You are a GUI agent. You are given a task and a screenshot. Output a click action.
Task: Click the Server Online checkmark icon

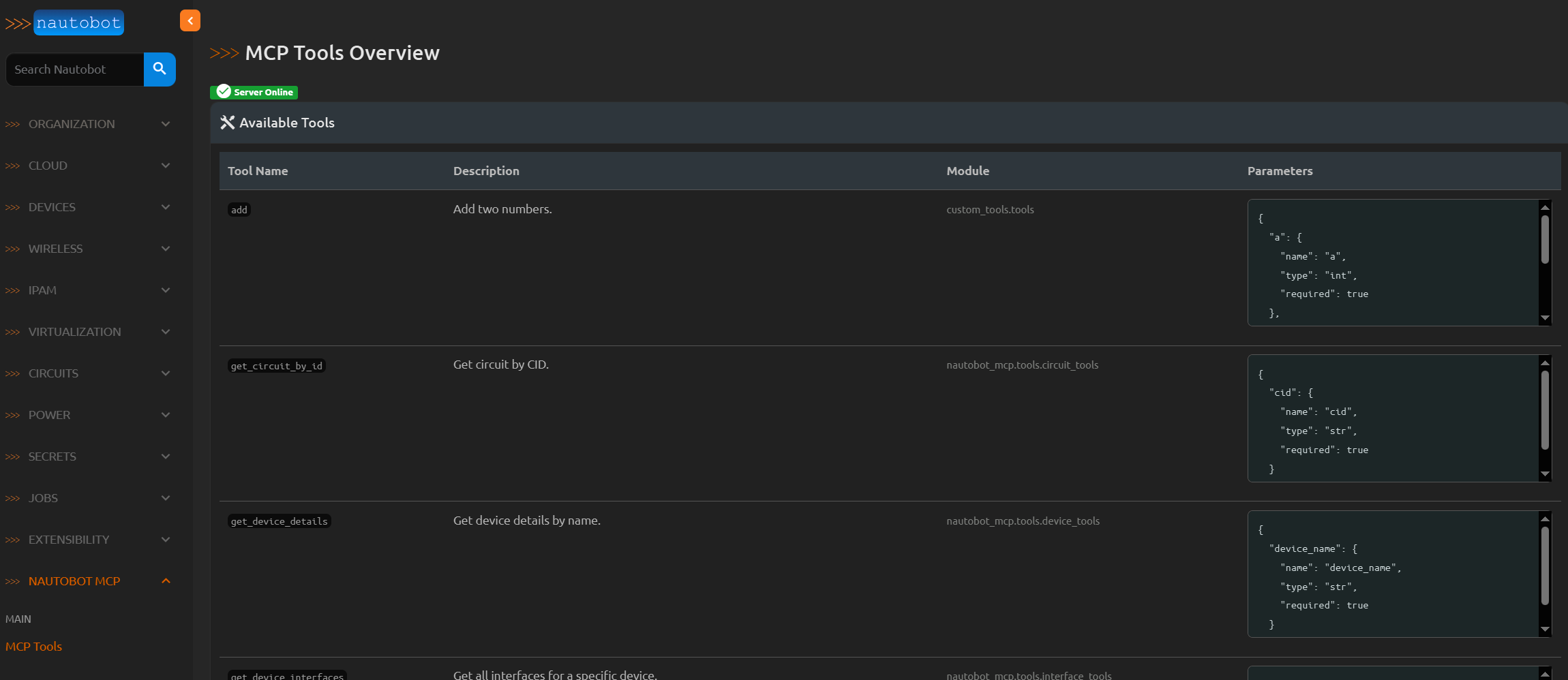224,91
